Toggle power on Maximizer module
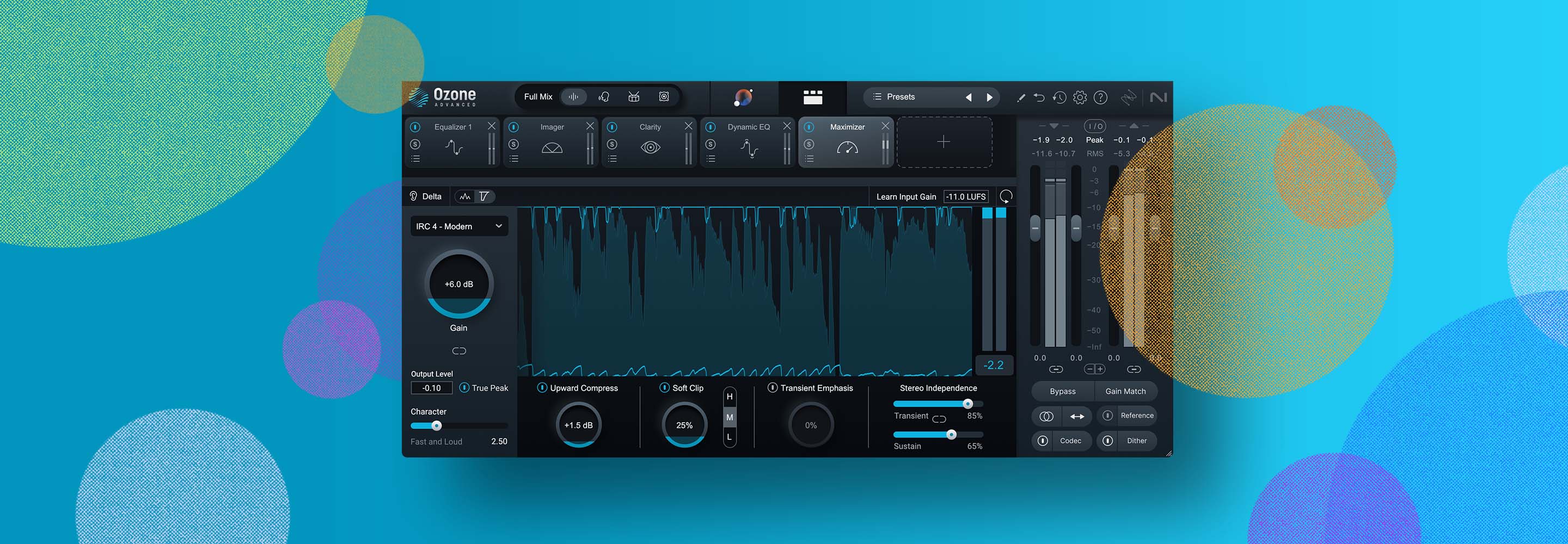Screen dimensions: 1568x544 point(809,127)
